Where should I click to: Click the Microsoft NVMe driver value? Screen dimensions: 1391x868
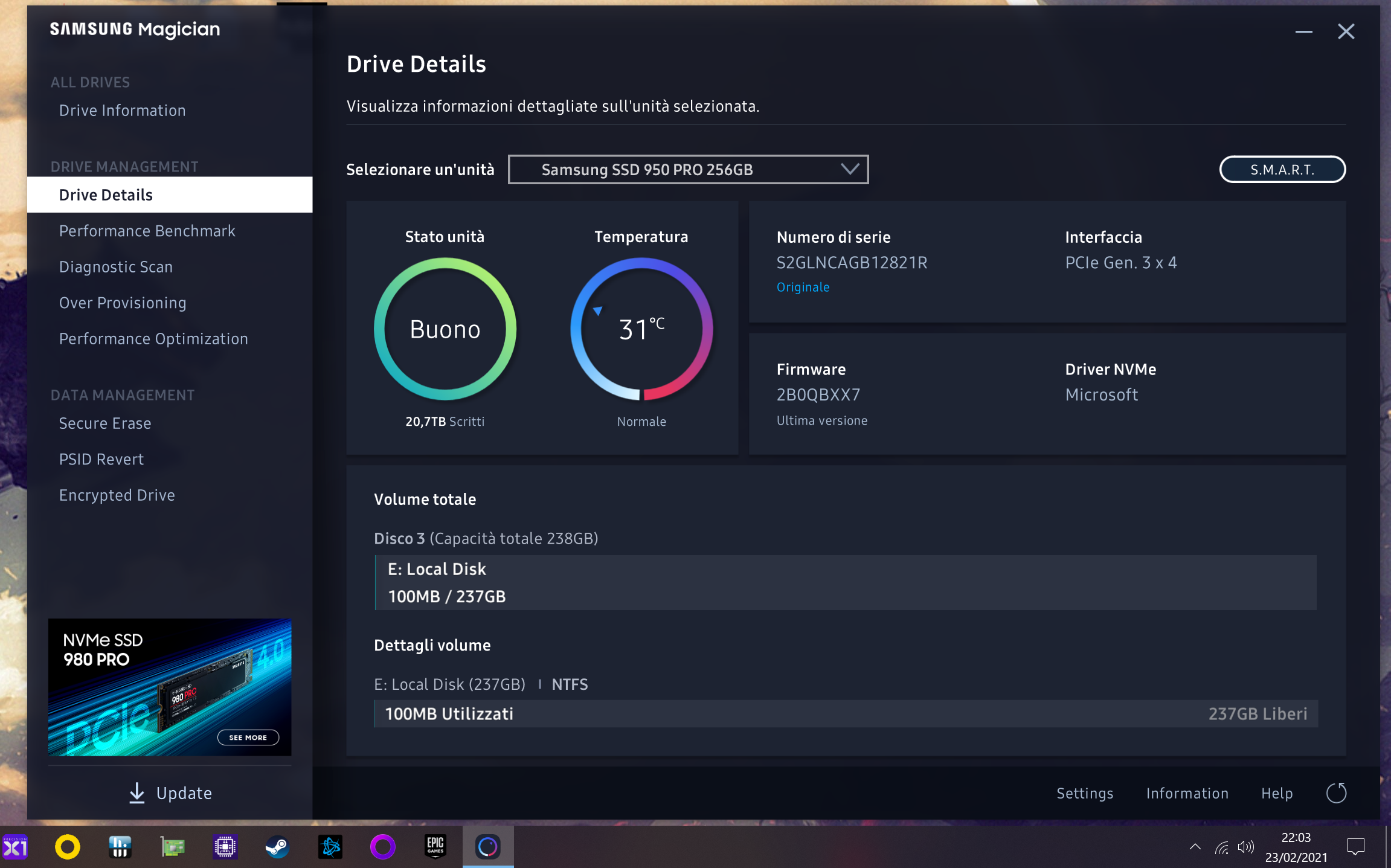pos(1102,394)
